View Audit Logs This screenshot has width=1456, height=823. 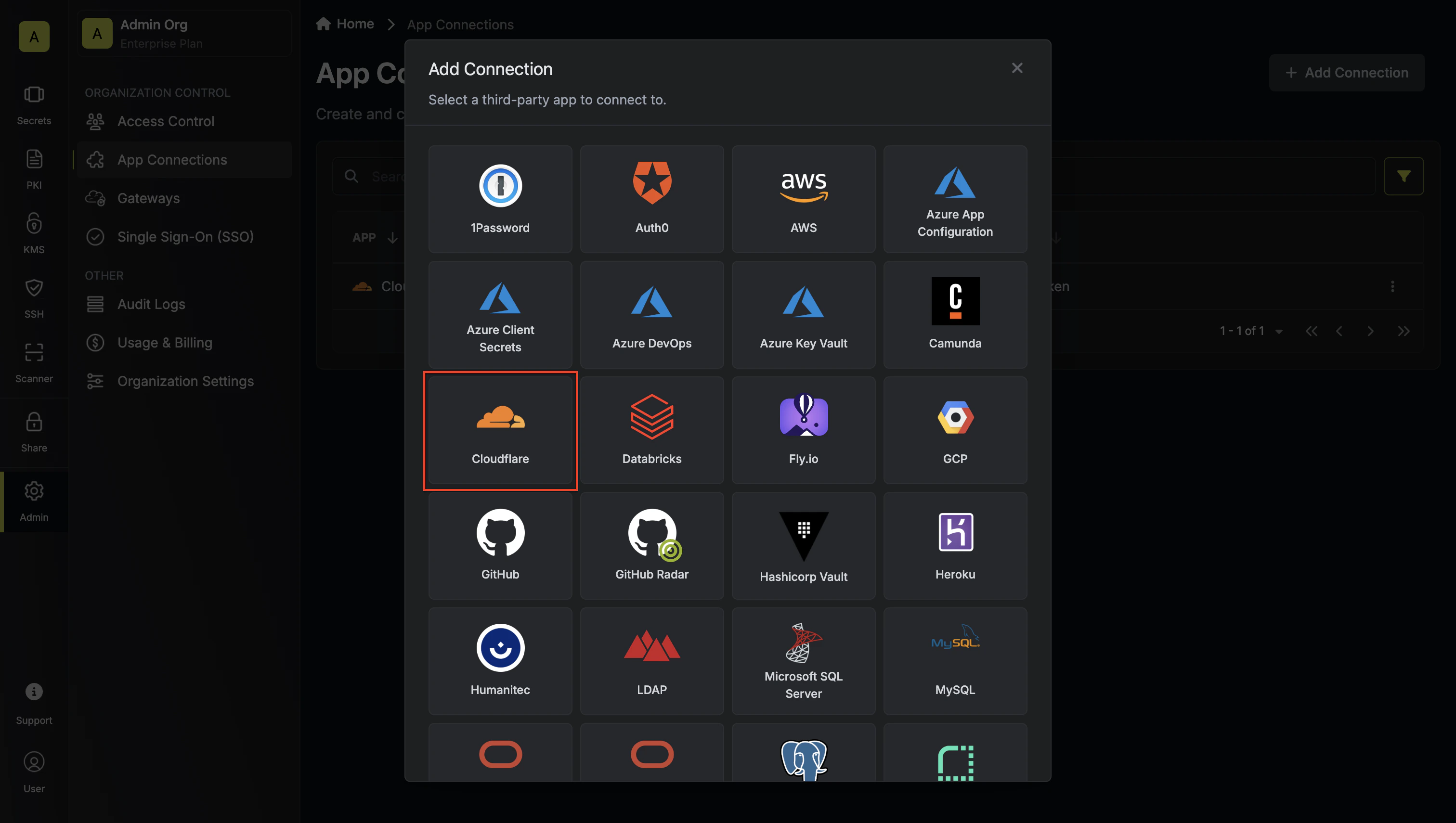(x=184, y=304)
